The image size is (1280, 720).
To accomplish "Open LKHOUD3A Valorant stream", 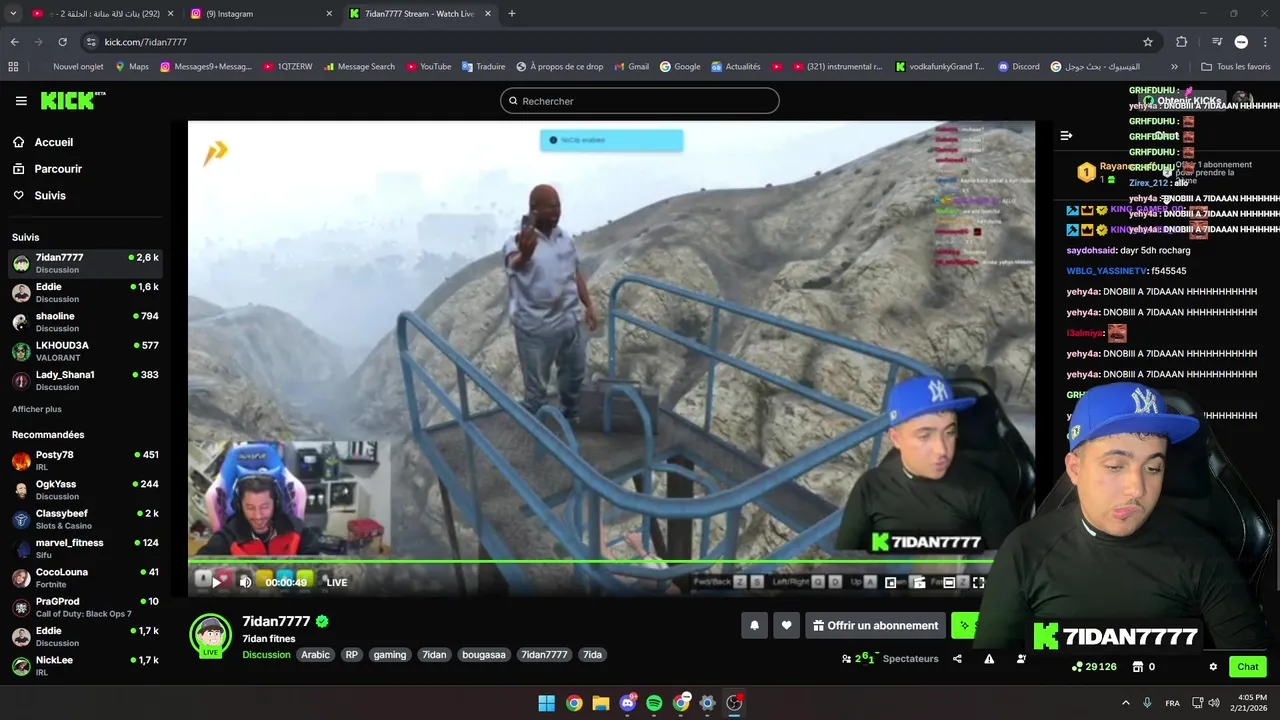I will 85,351.
